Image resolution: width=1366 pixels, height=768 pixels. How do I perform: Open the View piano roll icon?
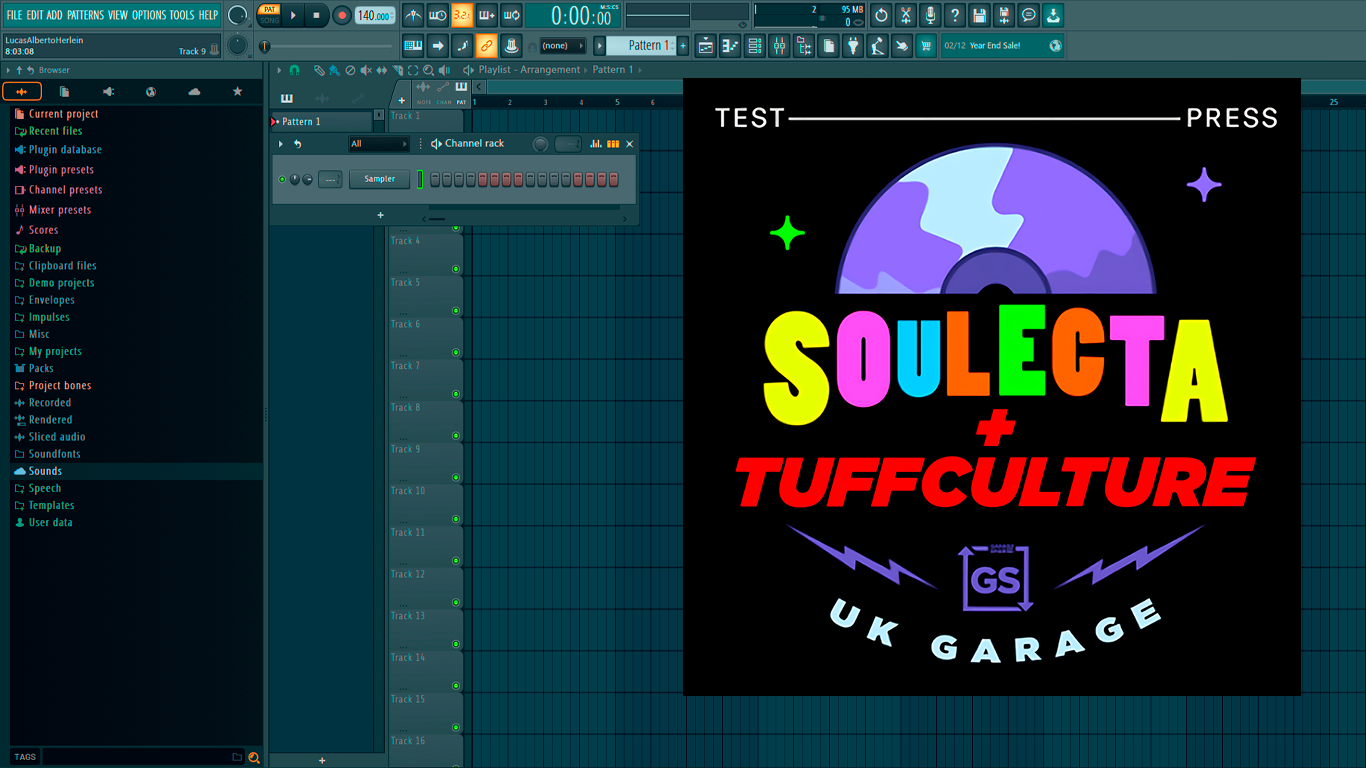[730, 45]
